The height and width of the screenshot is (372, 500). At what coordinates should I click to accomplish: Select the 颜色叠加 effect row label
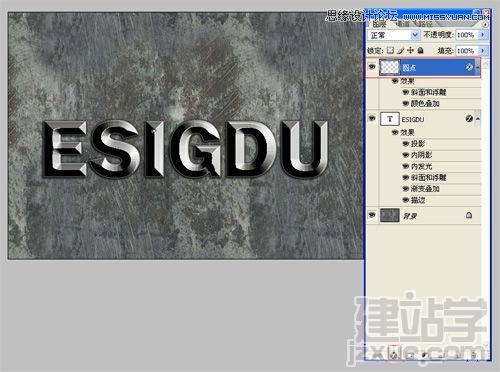click(x=425, y=104)
